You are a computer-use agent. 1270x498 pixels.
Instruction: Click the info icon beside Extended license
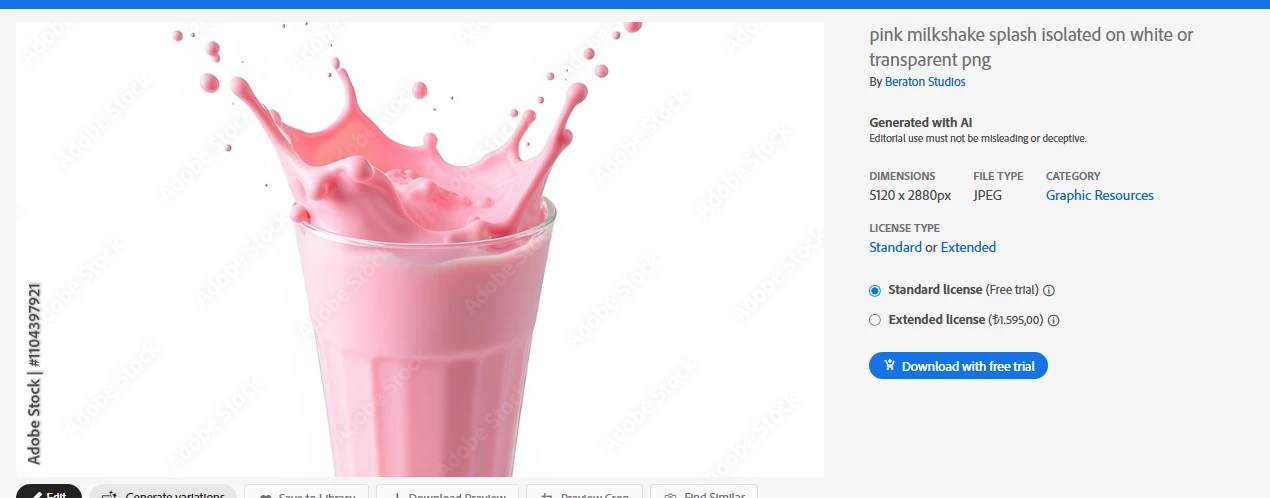[x=1053, y=321]
